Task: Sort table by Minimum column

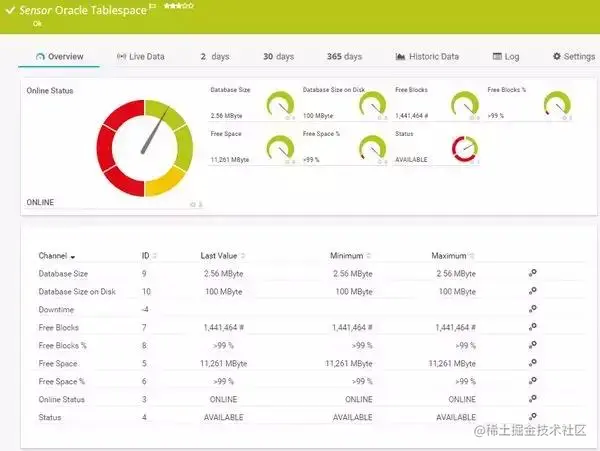Action: pos(351,256)
